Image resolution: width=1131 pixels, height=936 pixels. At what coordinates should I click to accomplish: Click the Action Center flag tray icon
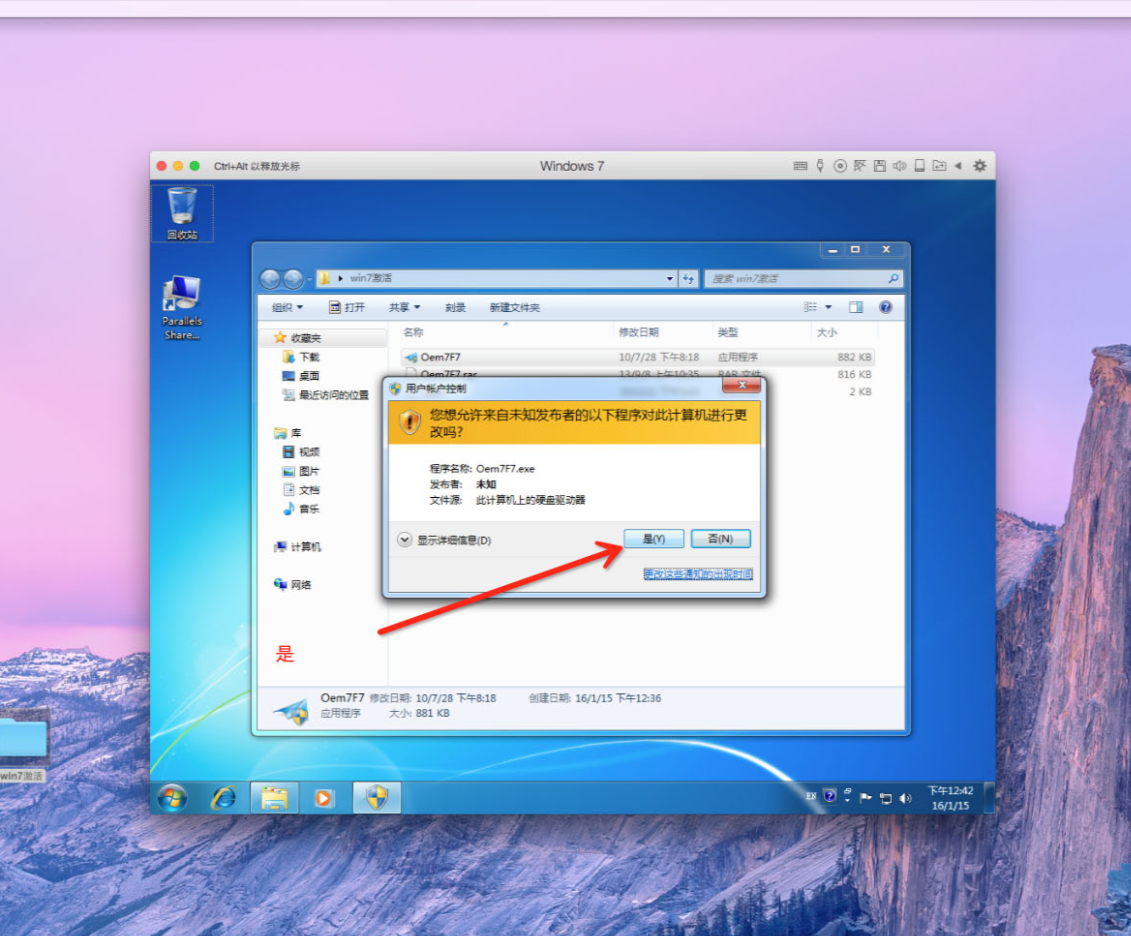click(866, 798)
